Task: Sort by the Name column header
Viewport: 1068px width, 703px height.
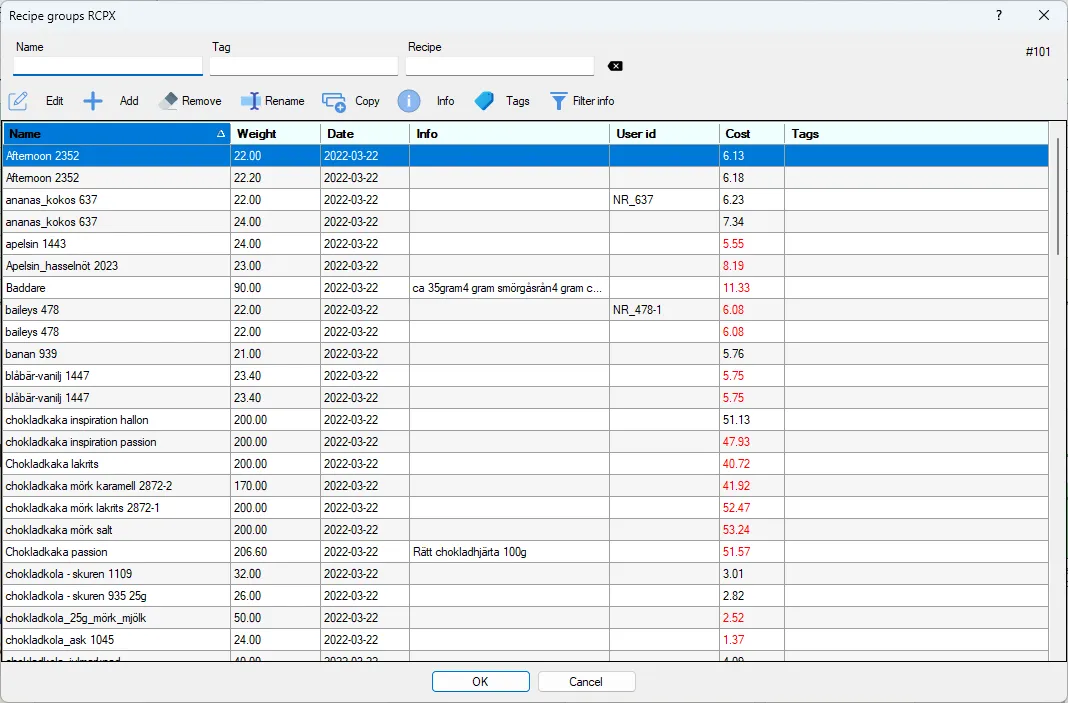Action: (x=116, y=134)
